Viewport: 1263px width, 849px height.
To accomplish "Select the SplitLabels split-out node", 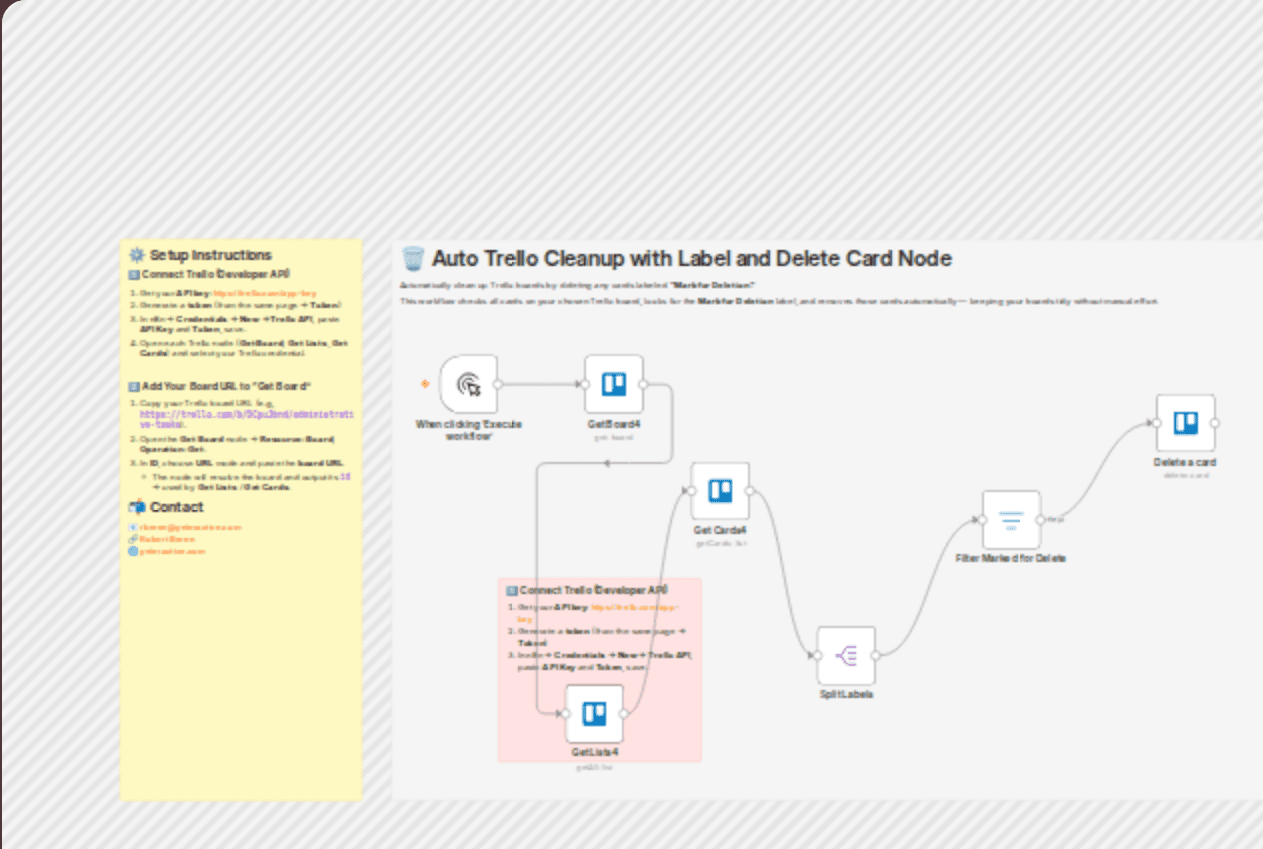I will 846,655.
